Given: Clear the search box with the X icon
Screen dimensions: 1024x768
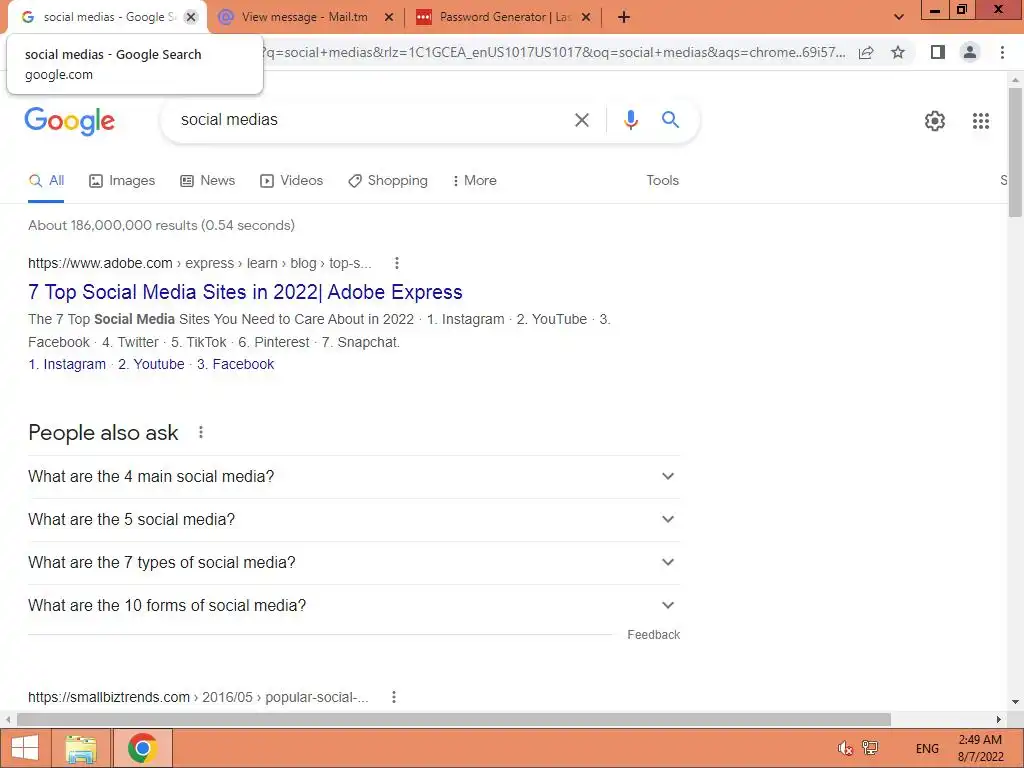Looking at the screenshot, I should (x=581, y=120).
